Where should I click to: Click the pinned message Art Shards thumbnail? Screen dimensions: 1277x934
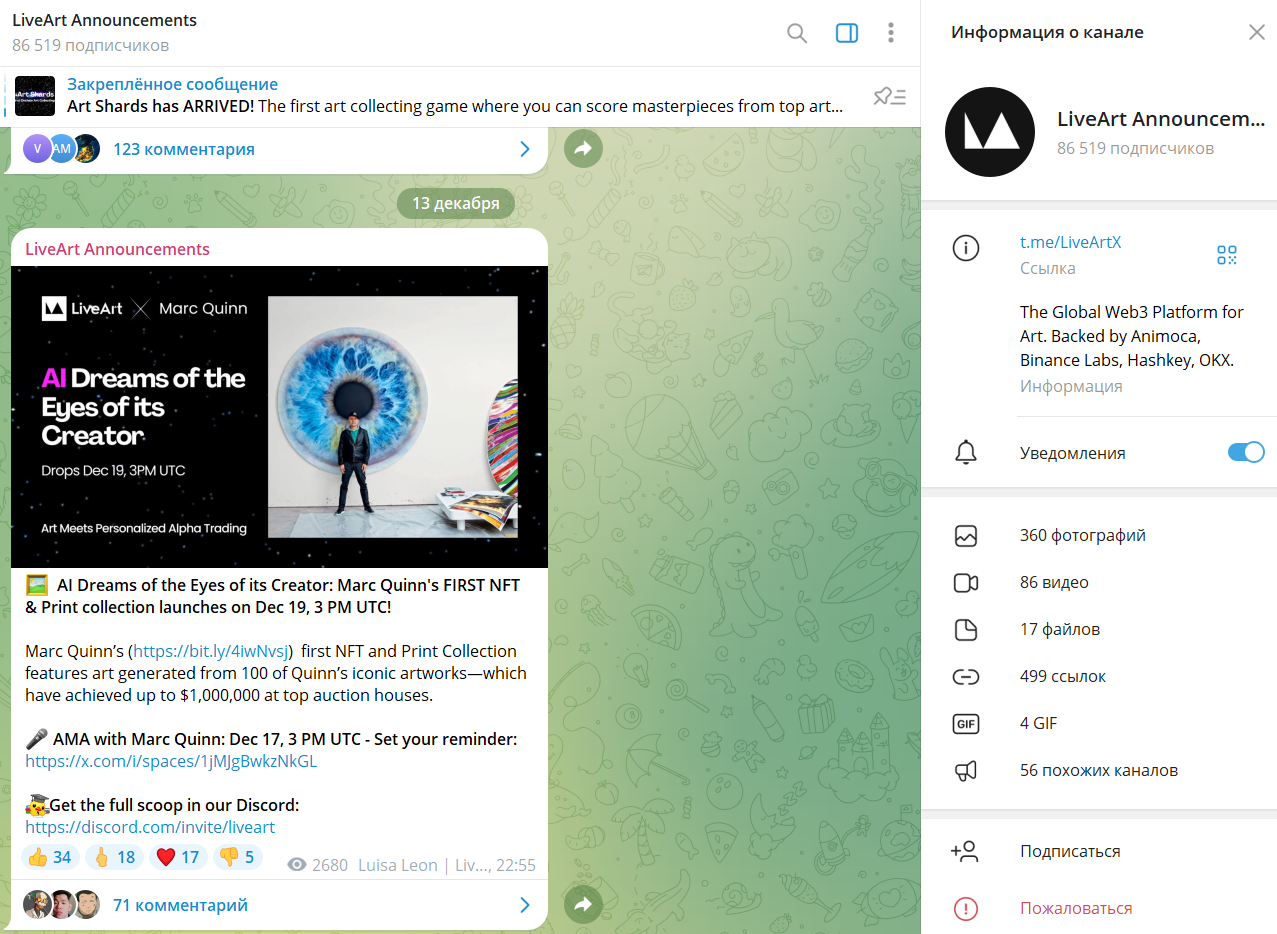tap(35, 96)
